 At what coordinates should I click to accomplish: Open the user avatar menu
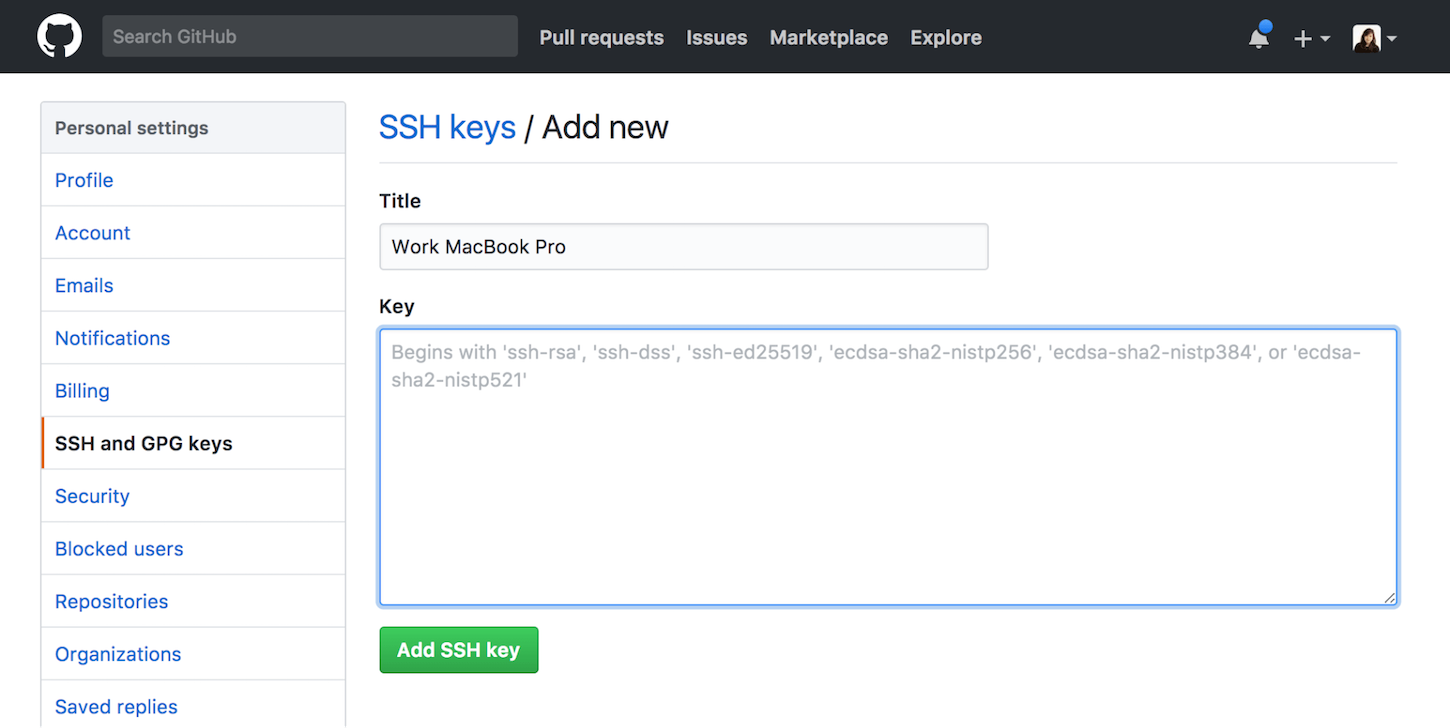1374,38
